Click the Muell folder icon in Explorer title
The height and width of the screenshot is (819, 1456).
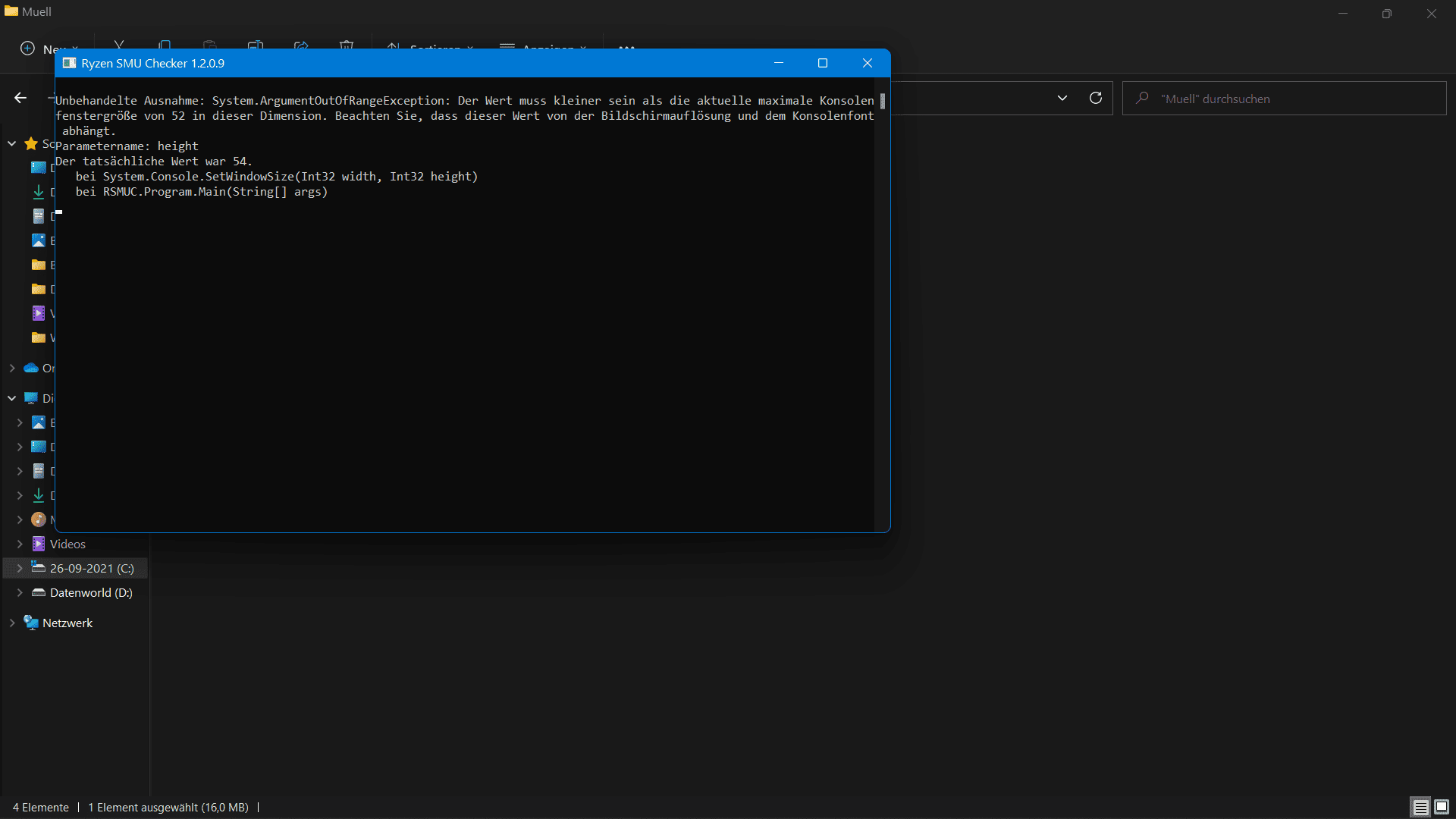[11, 11]
